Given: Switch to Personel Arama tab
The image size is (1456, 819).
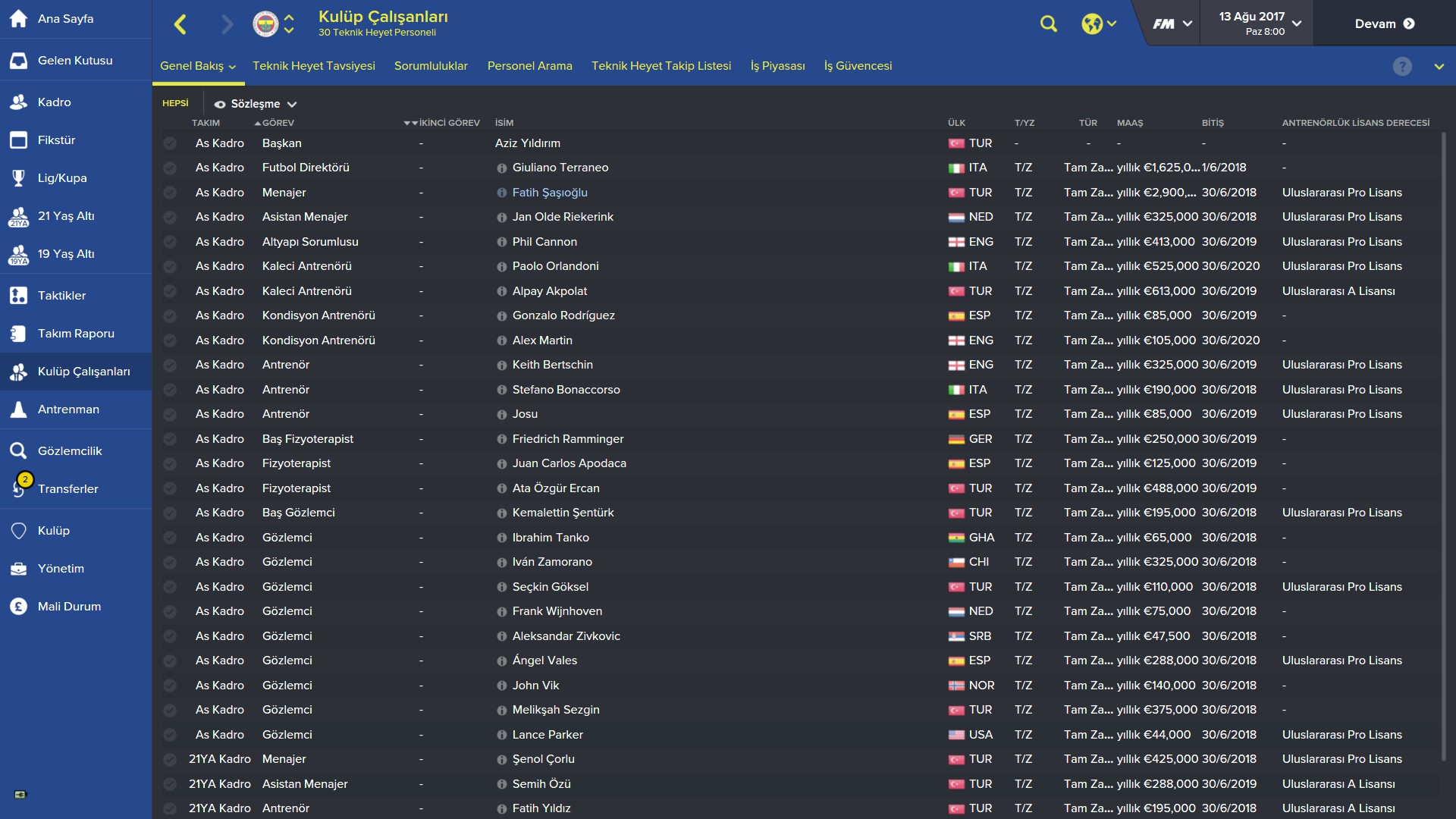Looking at the screenshot, I should coord(529,66).
